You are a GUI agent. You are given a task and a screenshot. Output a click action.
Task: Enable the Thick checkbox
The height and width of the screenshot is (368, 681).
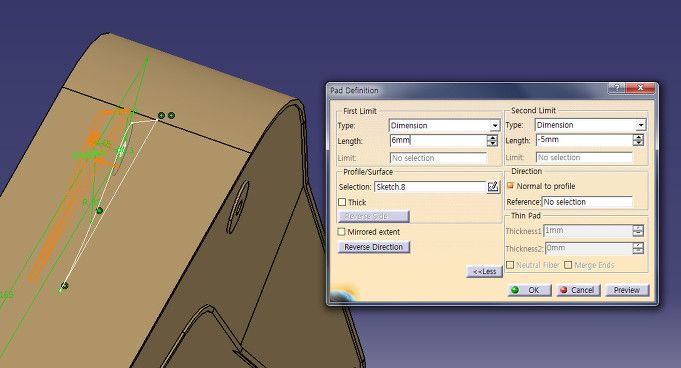point(342,202)
